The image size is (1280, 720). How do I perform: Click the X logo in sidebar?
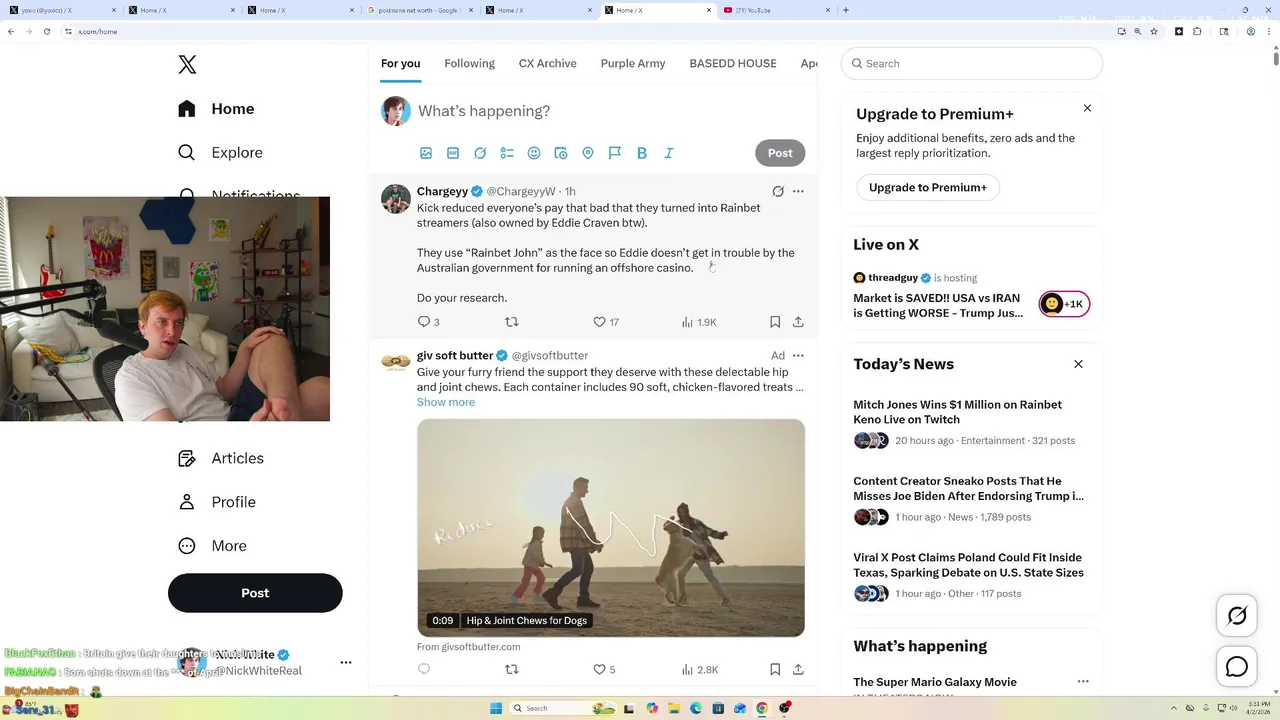187,65
